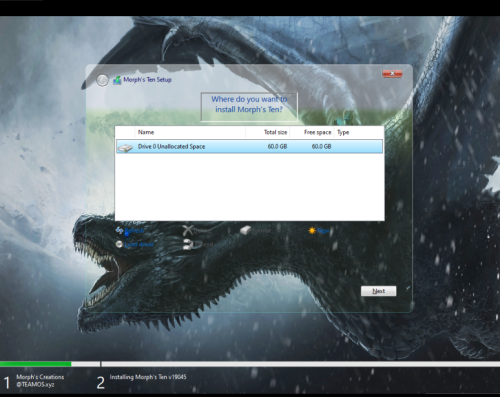
Task: Click the Type column header
Action: coord(343,132)
